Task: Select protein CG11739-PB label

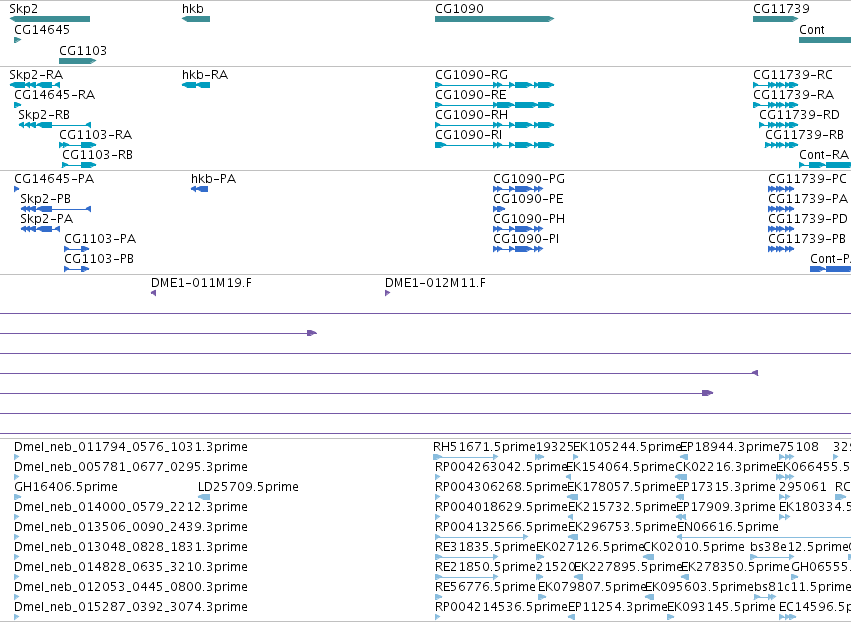Action: point(806,239)
